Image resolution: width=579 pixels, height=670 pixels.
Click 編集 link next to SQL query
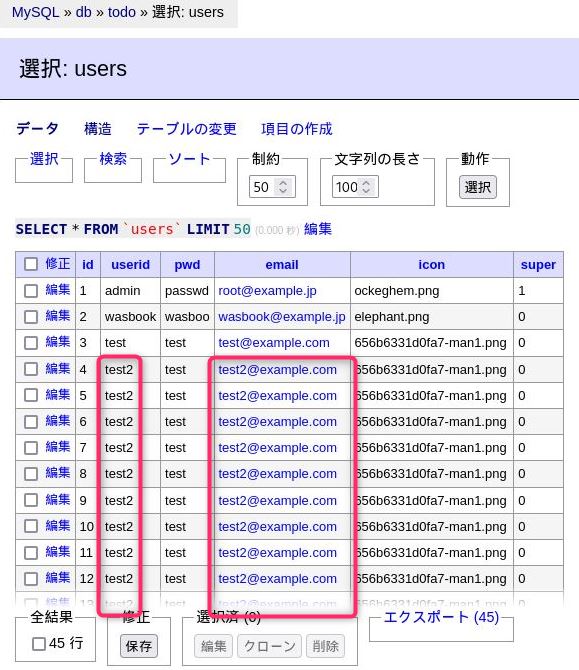pyautogui.click(x=317, y=229)
